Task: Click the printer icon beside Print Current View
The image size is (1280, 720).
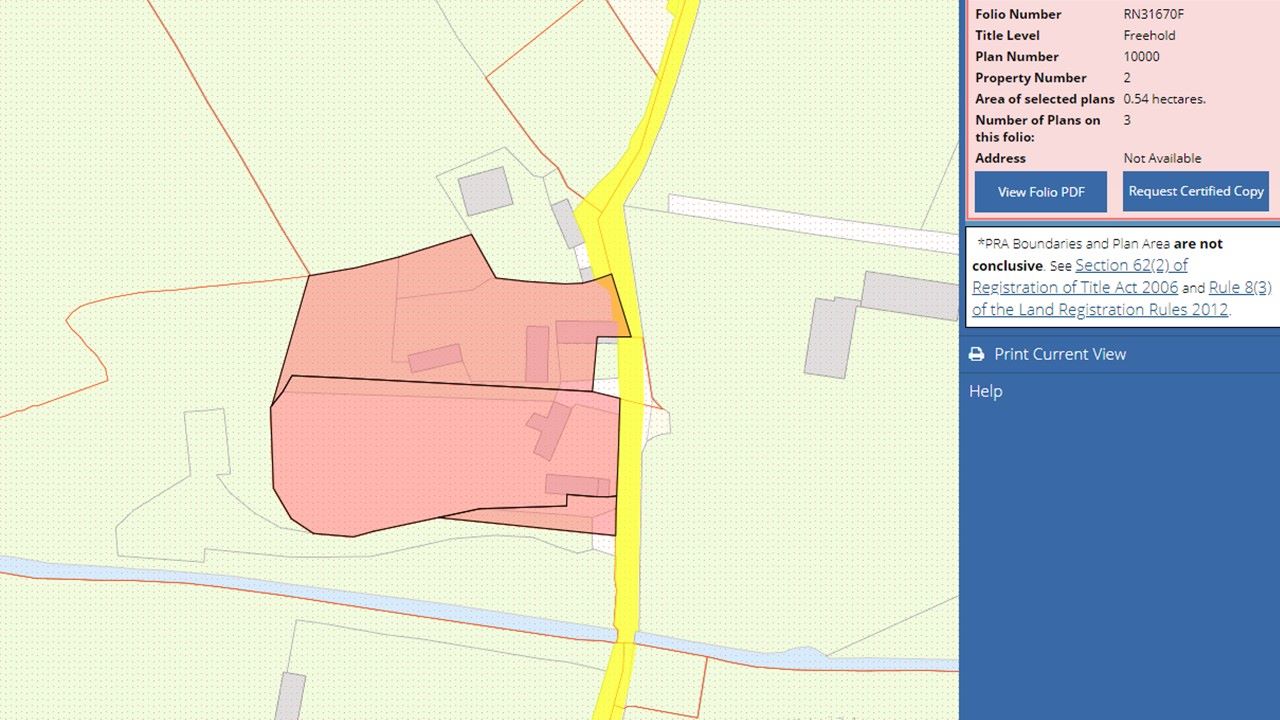Action: (976, 355)
